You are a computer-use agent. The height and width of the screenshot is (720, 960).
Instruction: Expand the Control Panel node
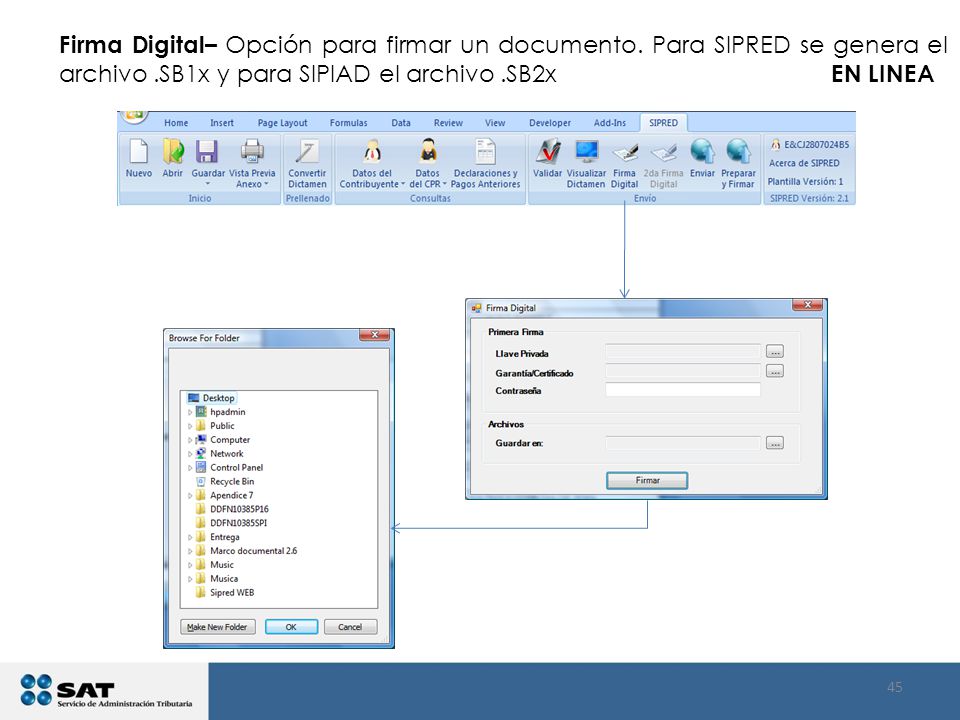(x=190, y=468)
